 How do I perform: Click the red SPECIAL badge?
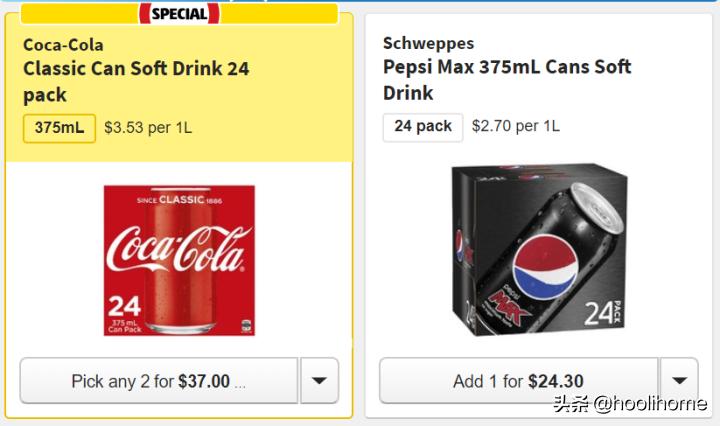(180, 13)
